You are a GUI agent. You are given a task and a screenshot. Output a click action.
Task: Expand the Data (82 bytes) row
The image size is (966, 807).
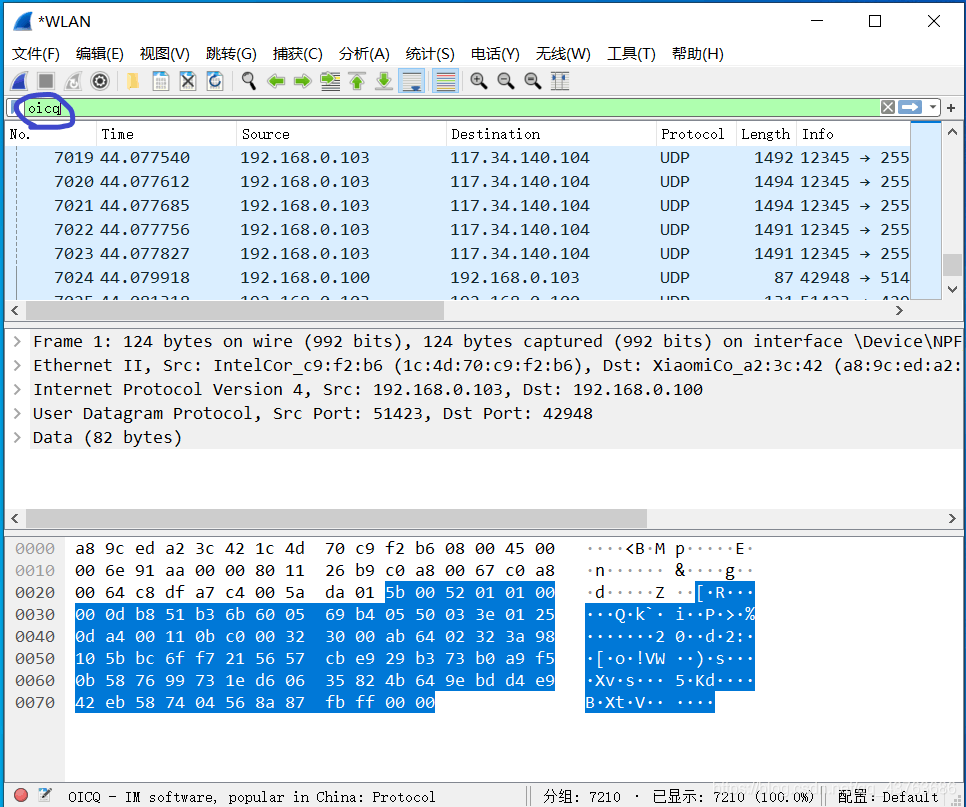click(17, 437)
